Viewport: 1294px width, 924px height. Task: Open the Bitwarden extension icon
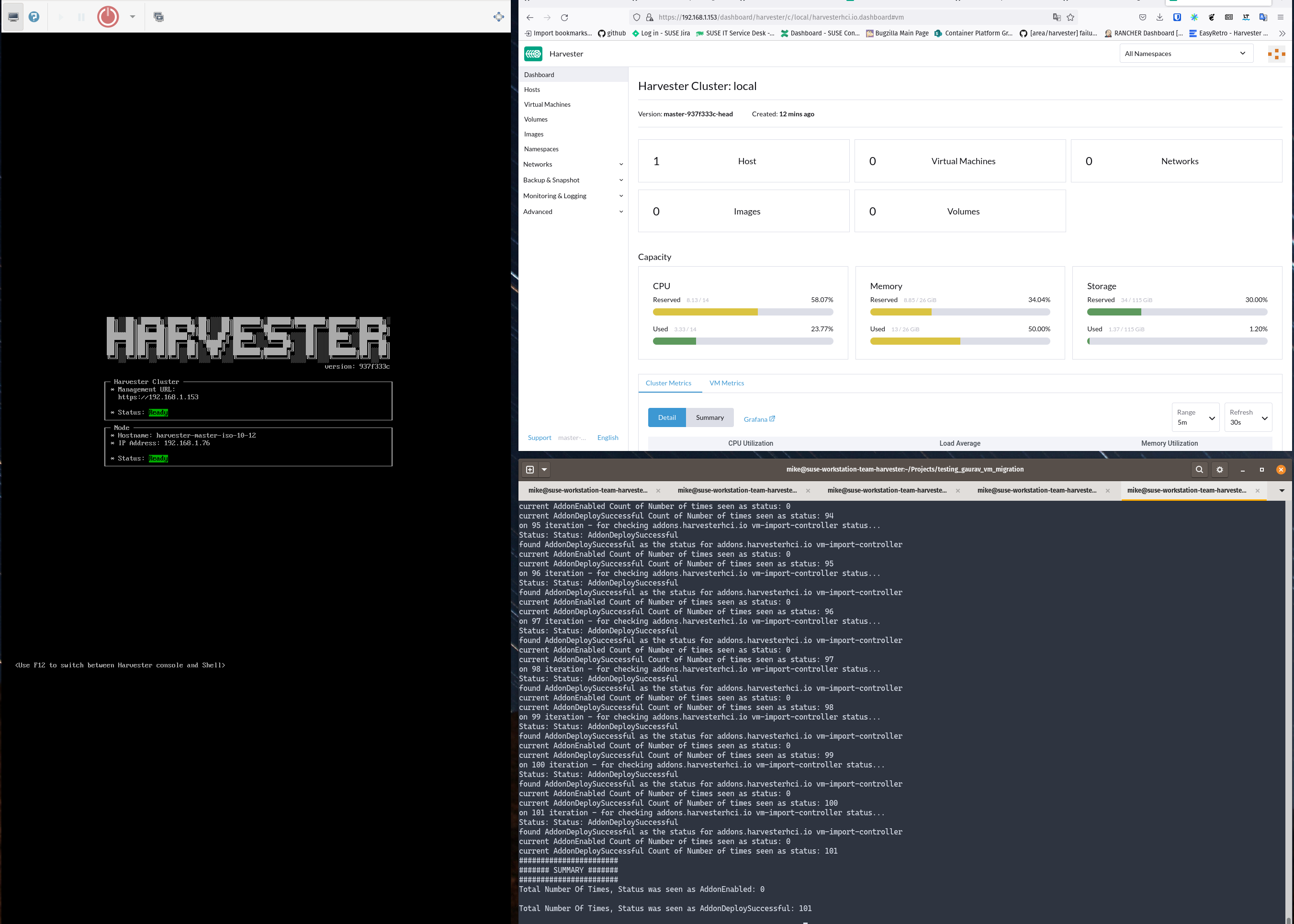coord(1177,17)
